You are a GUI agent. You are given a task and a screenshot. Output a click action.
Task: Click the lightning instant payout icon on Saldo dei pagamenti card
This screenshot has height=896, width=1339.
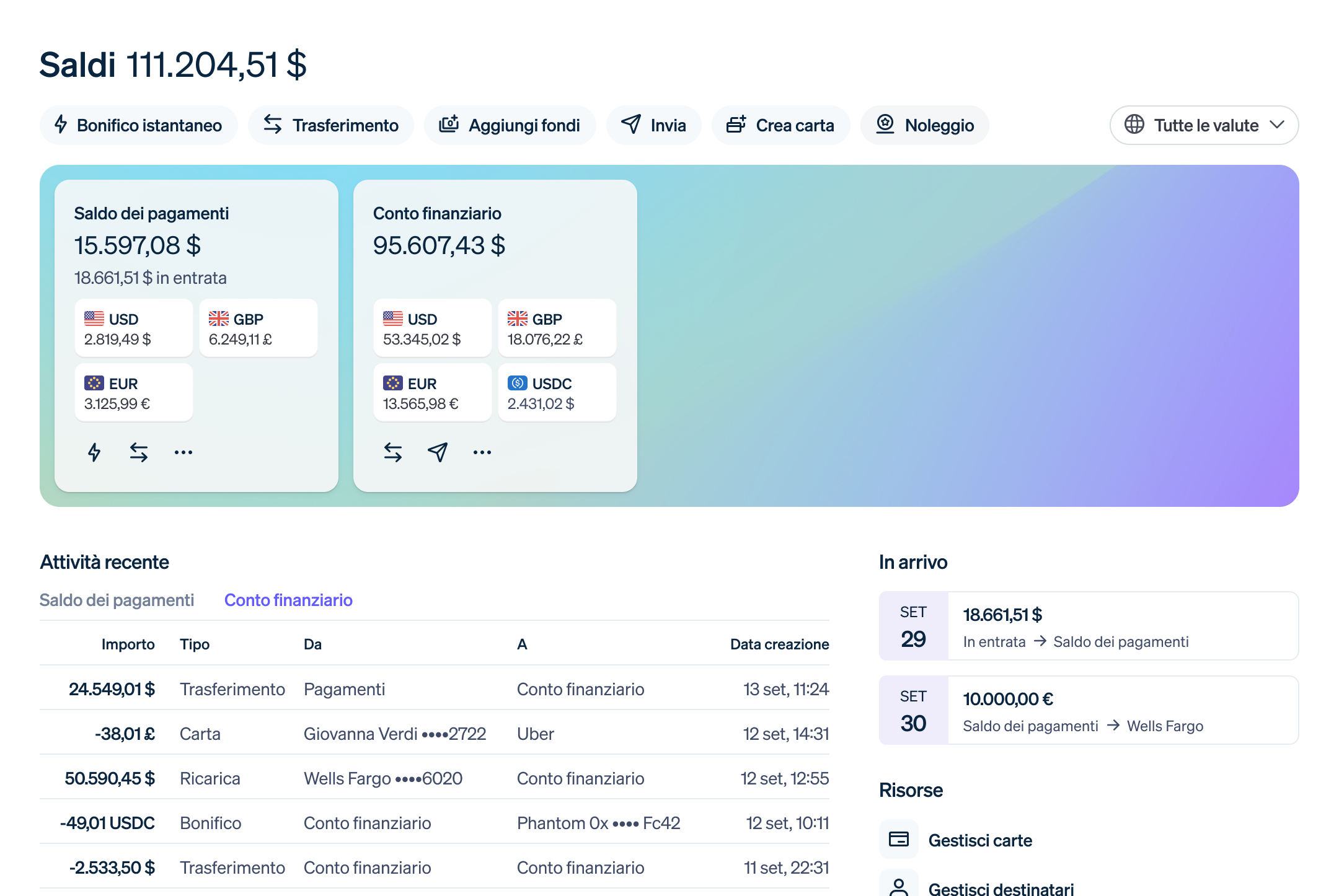(x=94, y=452)
